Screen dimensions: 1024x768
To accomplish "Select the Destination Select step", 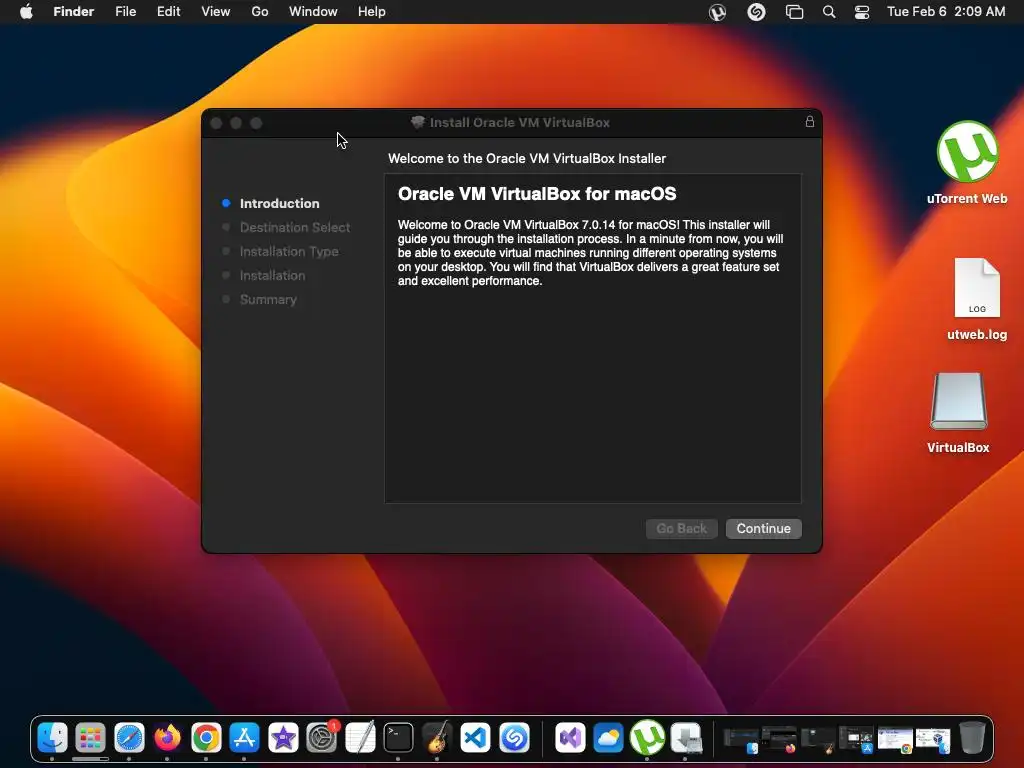I will coord(295,227).
